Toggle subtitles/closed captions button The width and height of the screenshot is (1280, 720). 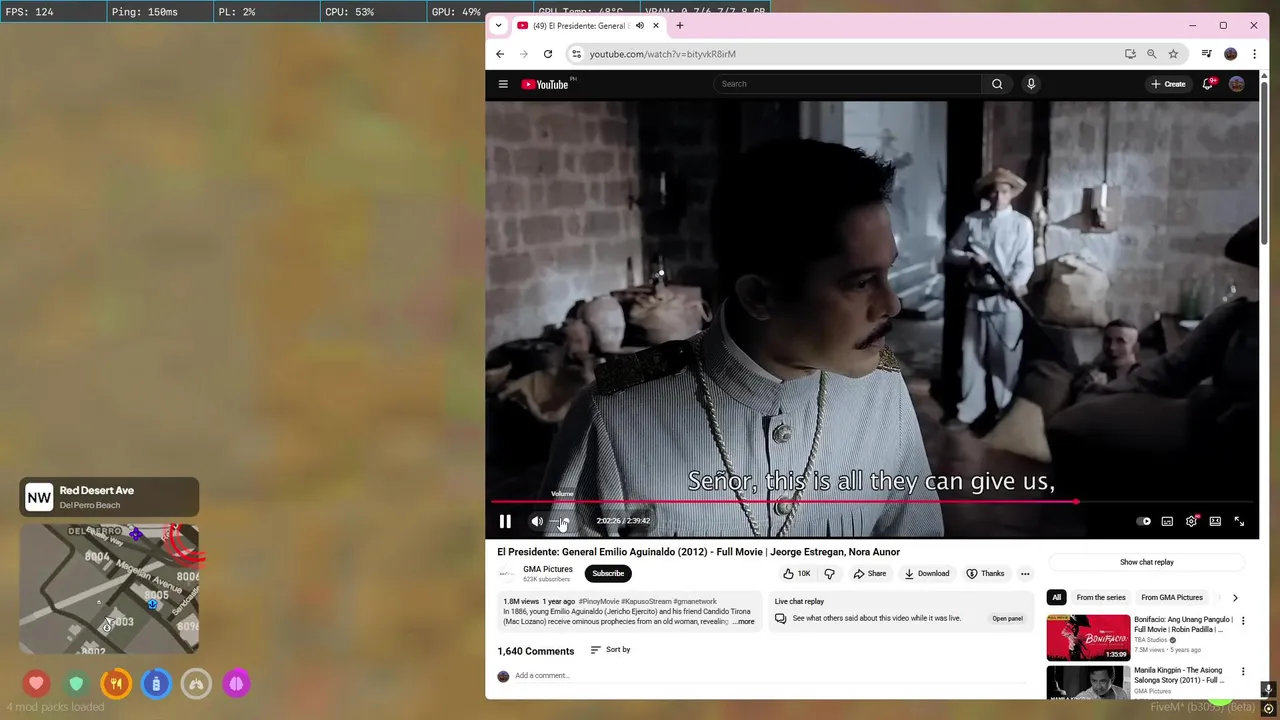tap(1167, 521)
